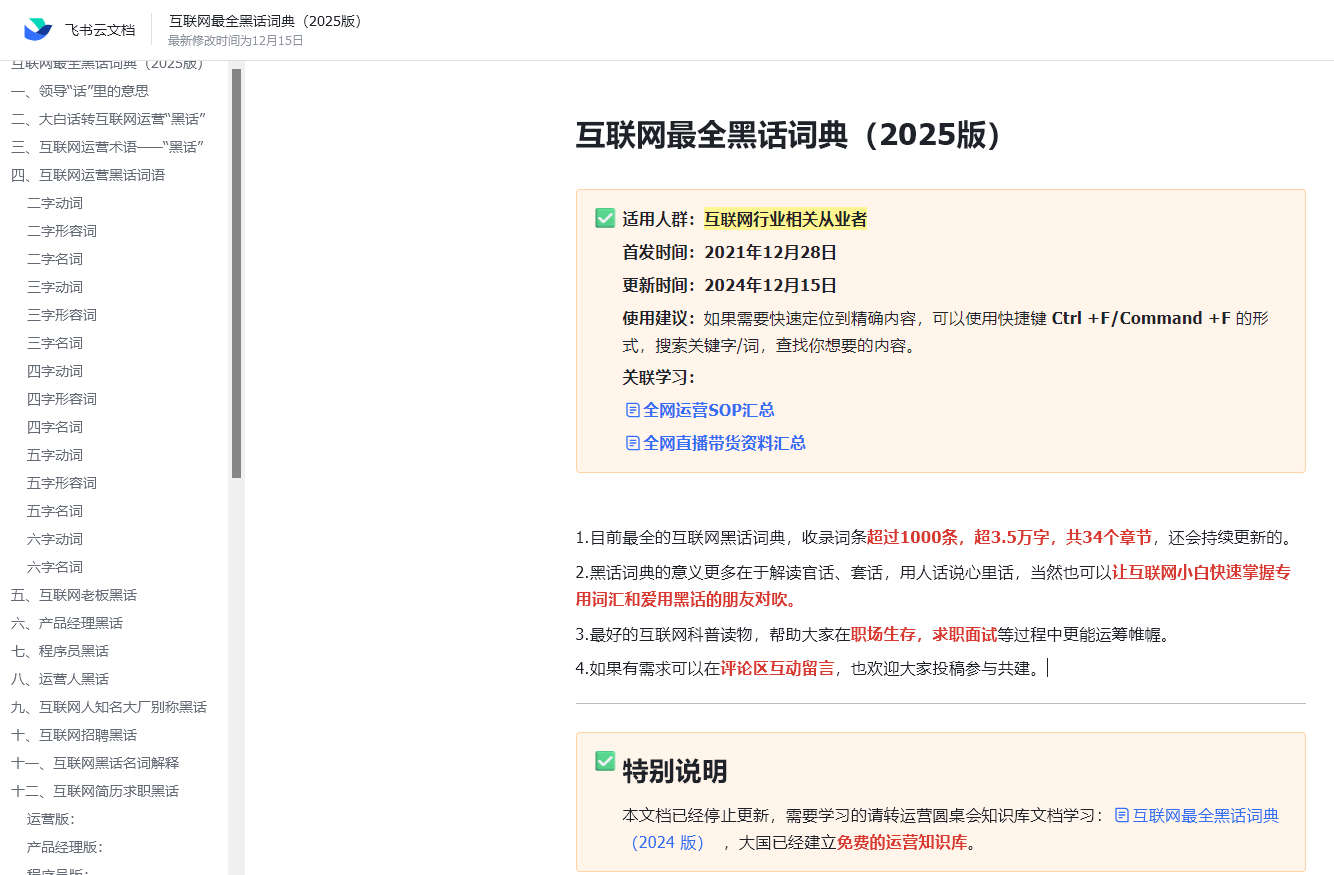Click the Feishu Docs logo icon
Image resolution: width=1334 pixels, height=875 pixels.
38,29
